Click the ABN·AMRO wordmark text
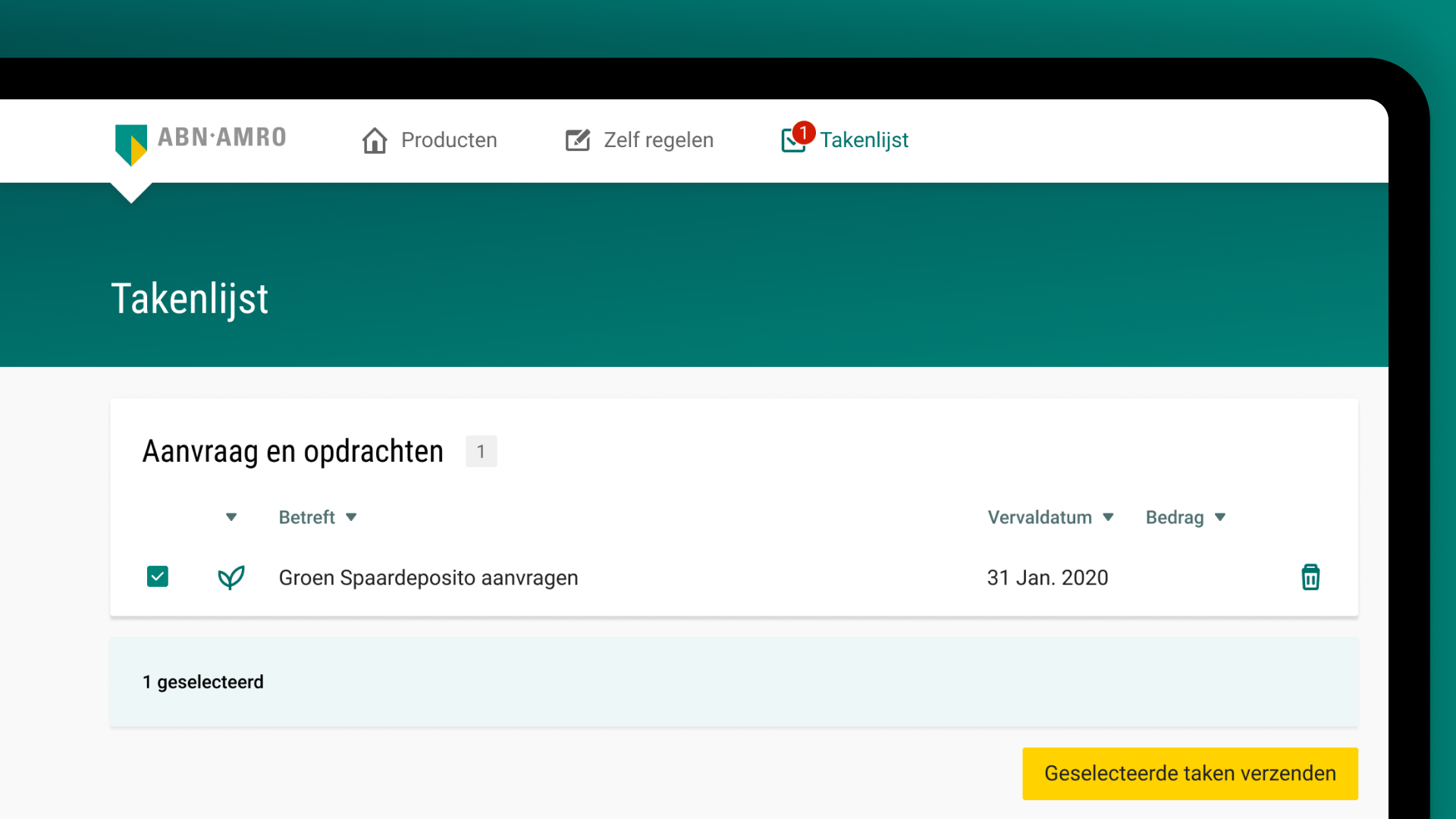1456x819 pixels. (x=222, y=137)
